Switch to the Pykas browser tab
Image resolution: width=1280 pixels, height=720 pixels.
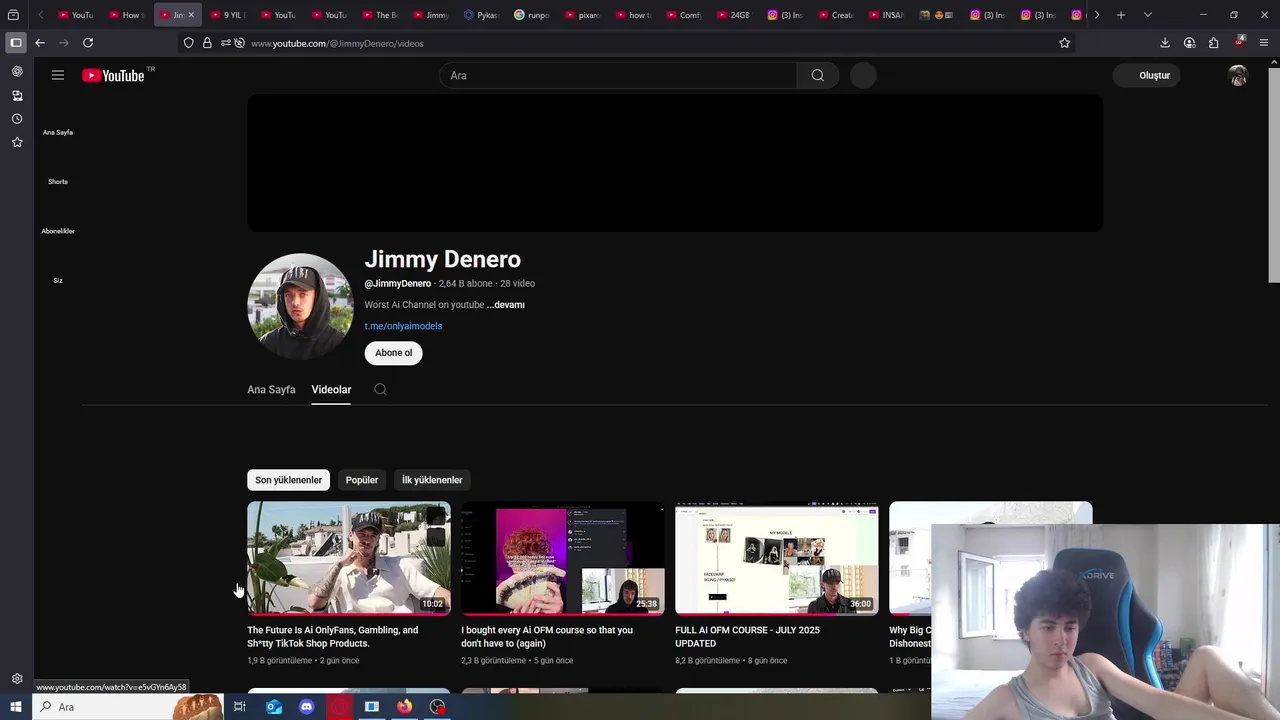(481, 15)
